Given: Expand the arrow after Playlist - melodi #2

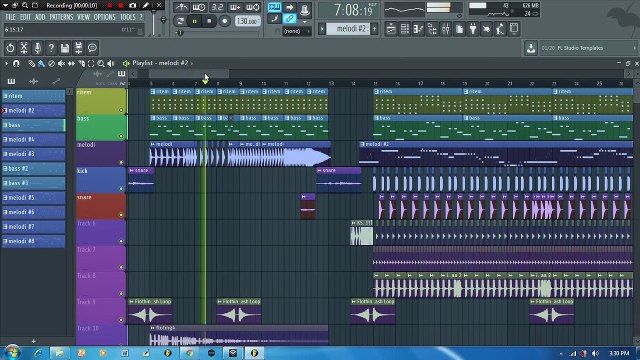Looking at the screenshot, I should click(x=192, y=63).
